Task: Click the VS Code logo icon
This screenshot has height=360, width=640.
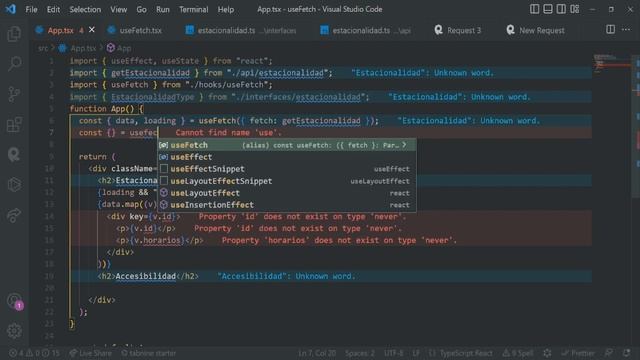Action: [x=11, y=9]
